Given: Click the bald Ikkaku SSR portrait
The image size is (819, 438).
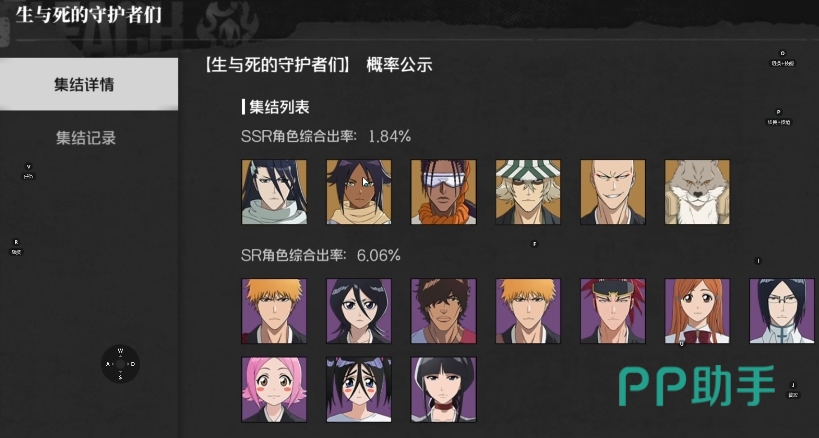Looking at the screenshot, I should pyautogui.click(x=613, y=192).
